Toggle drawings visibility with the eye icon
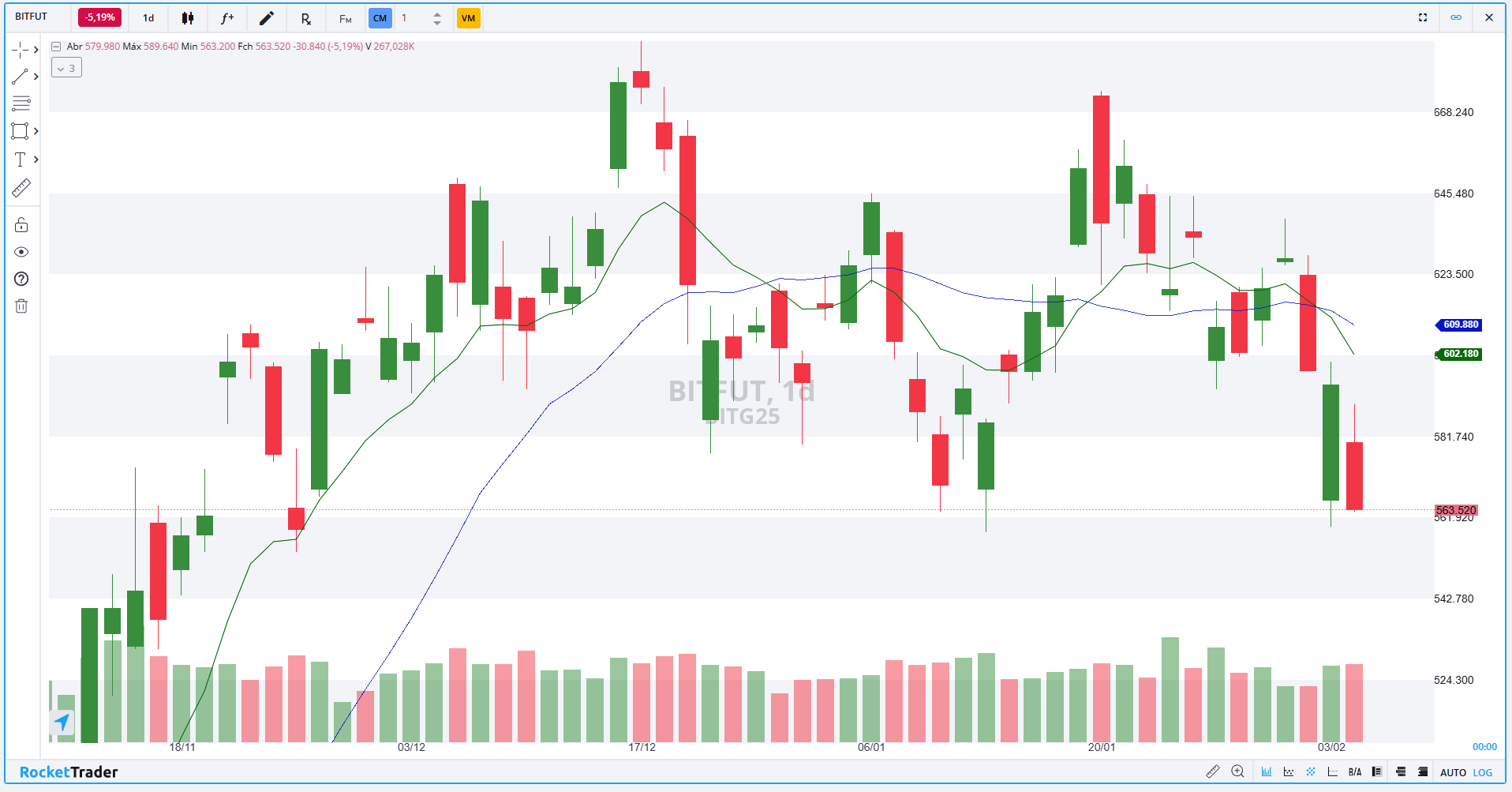Image resolution: width=1512 pixels, height=792 pixels. point(21,252)
